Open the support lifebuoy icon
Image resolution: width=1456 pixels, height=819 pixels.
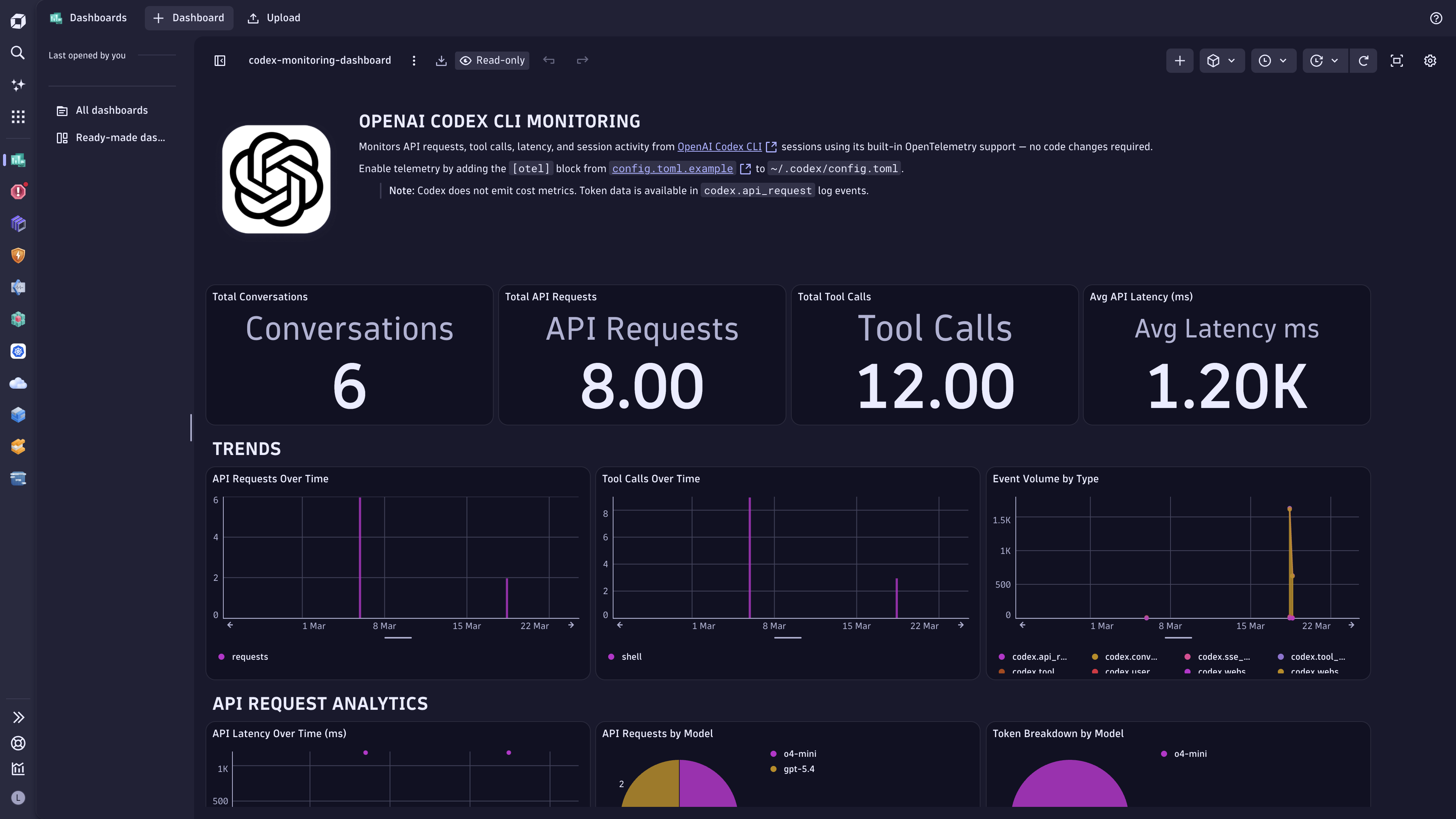click(18, 743)
